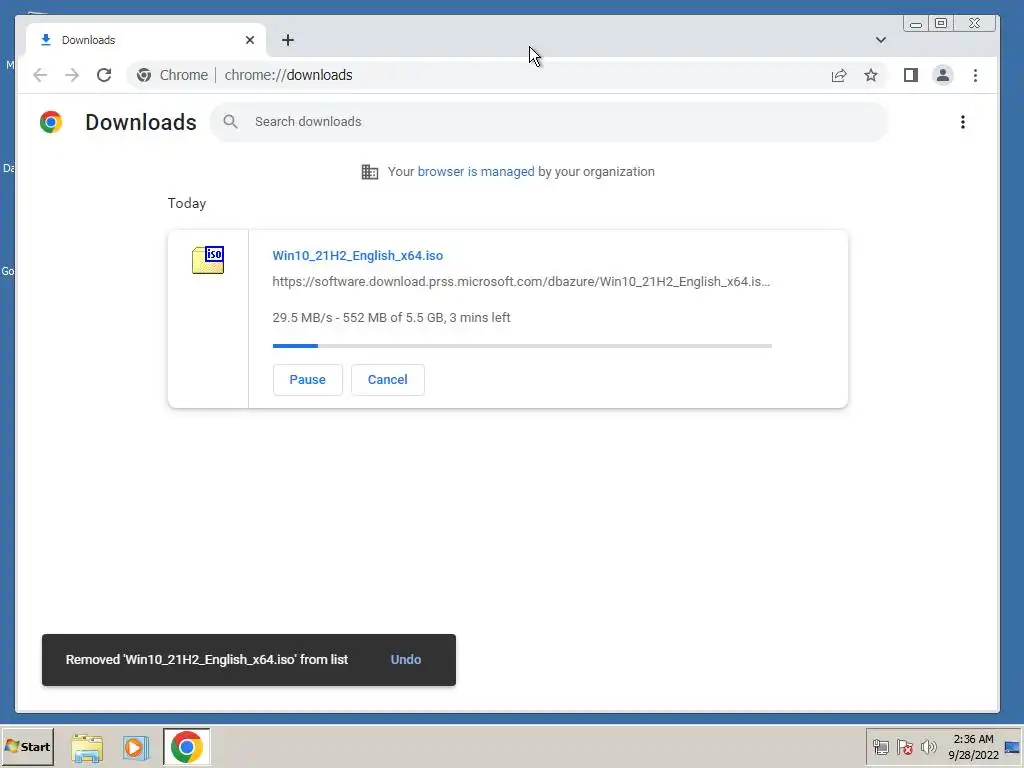Click the browser forward arrow
1024x768 pixels.
pyautogui.click(x=72, y=75)
